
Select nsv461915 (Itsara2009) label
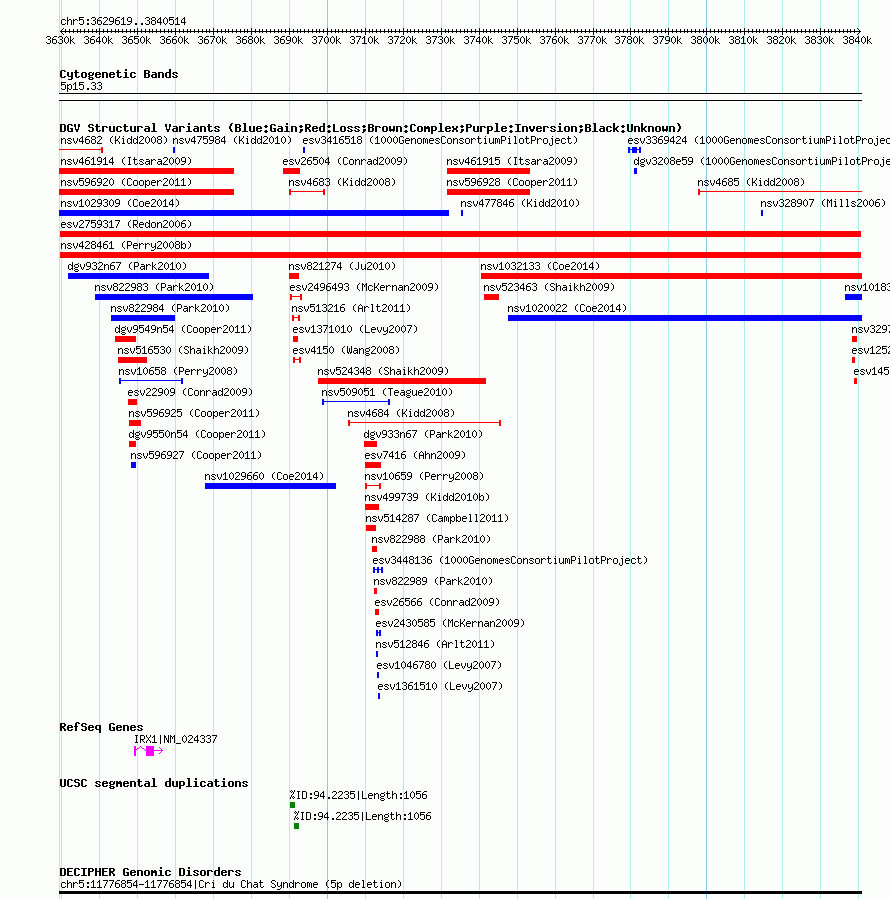coord(512,161)
